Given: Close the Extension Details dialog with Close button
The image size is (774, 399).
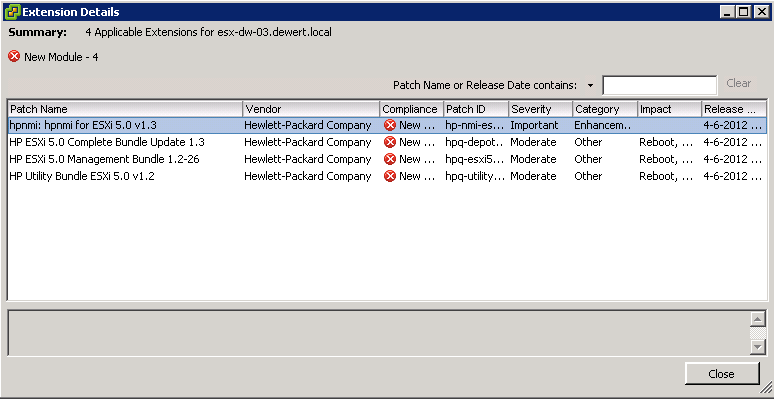Looking at the screenshot, I should tap(721, 374).
